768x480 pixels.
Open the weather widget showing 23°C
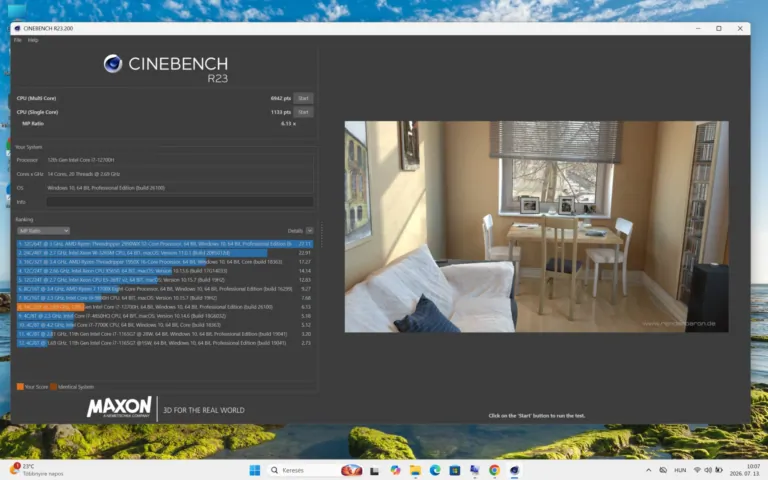tap(37, 470)
